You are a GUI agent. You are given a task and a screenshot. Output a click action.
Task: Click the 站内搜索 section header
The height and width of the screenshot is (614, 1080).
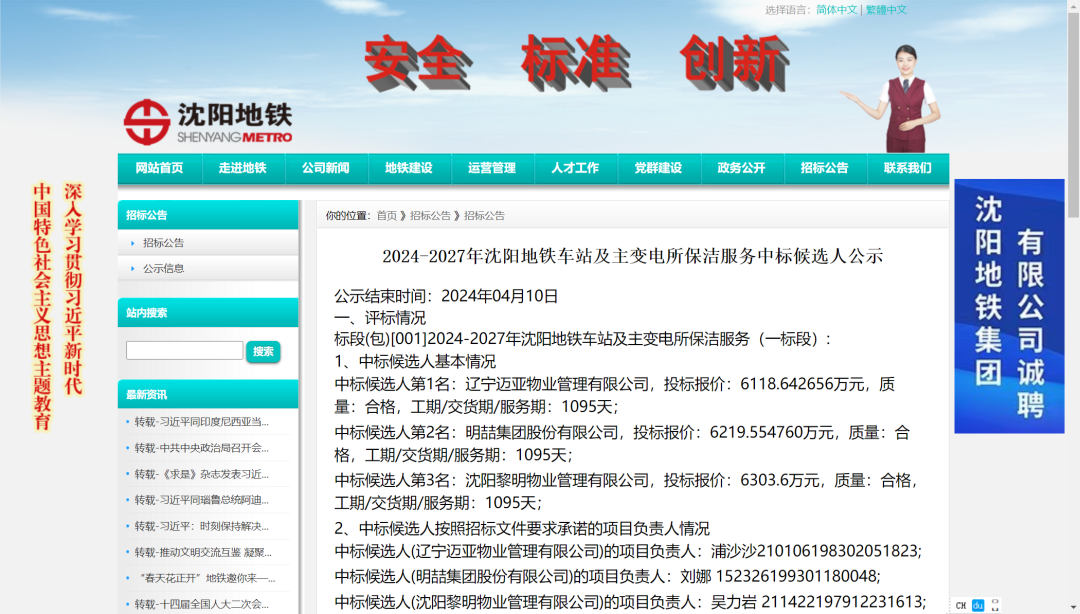[x=208, y=313]
